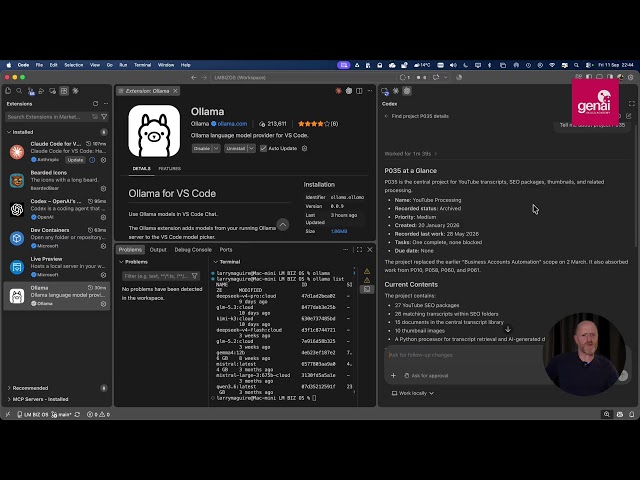Screen dimensions: 640x480
Task: Open the Disable button dropdown arrow
Action: (x=216, y=149)
